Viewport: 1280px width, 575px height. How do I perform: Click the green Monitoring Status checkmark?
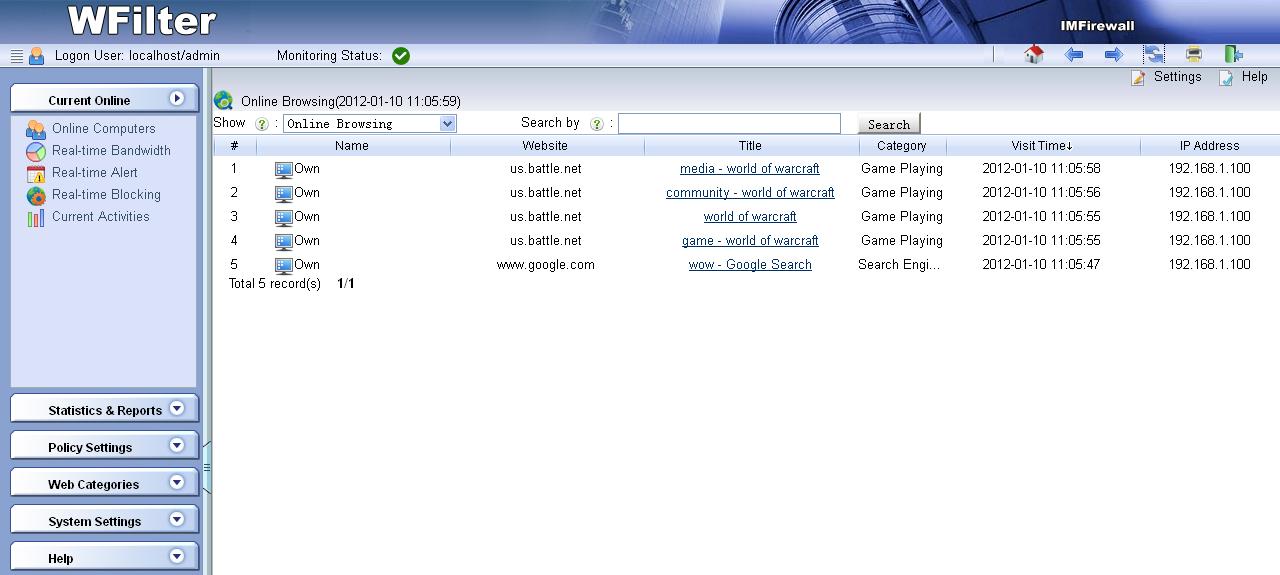click(x=401, y=56)
